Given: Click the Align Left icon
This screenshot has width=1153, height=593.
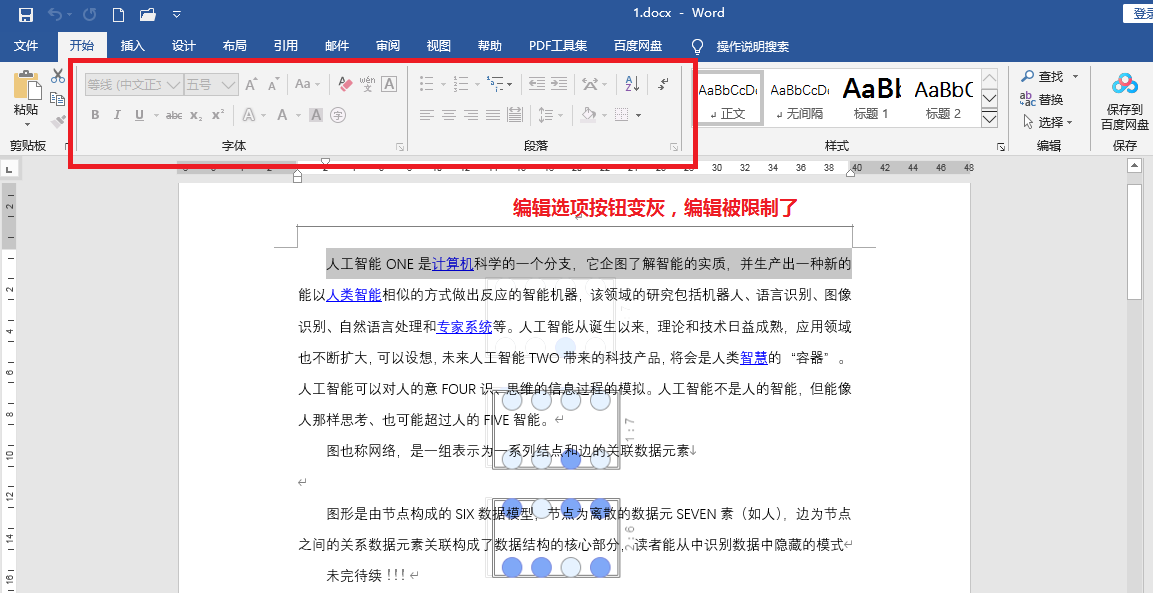Looking at the screenshot, I should click(426, 115).
